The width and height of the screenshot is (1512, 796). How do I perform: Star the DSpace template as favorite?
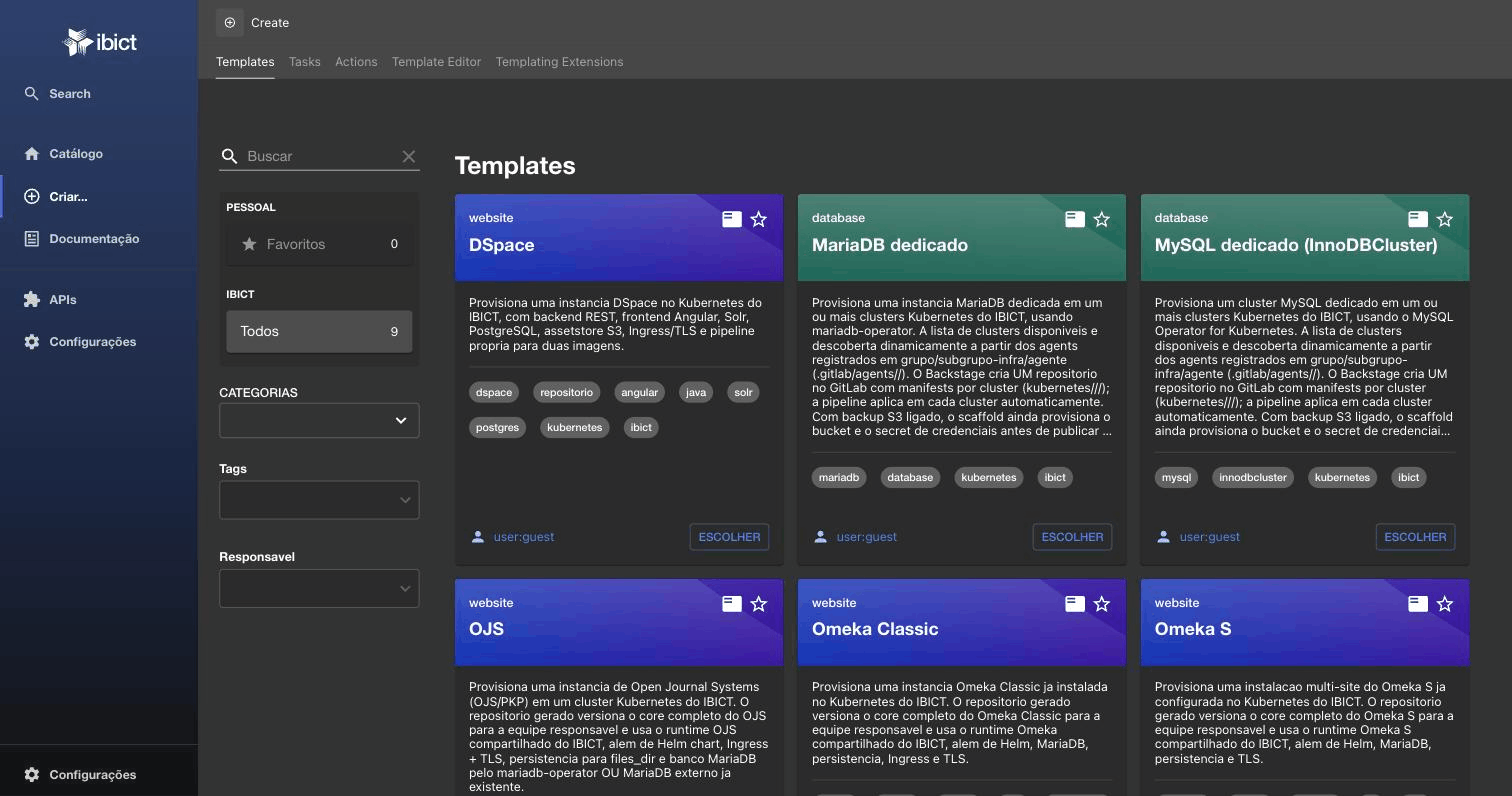point(759,219)
